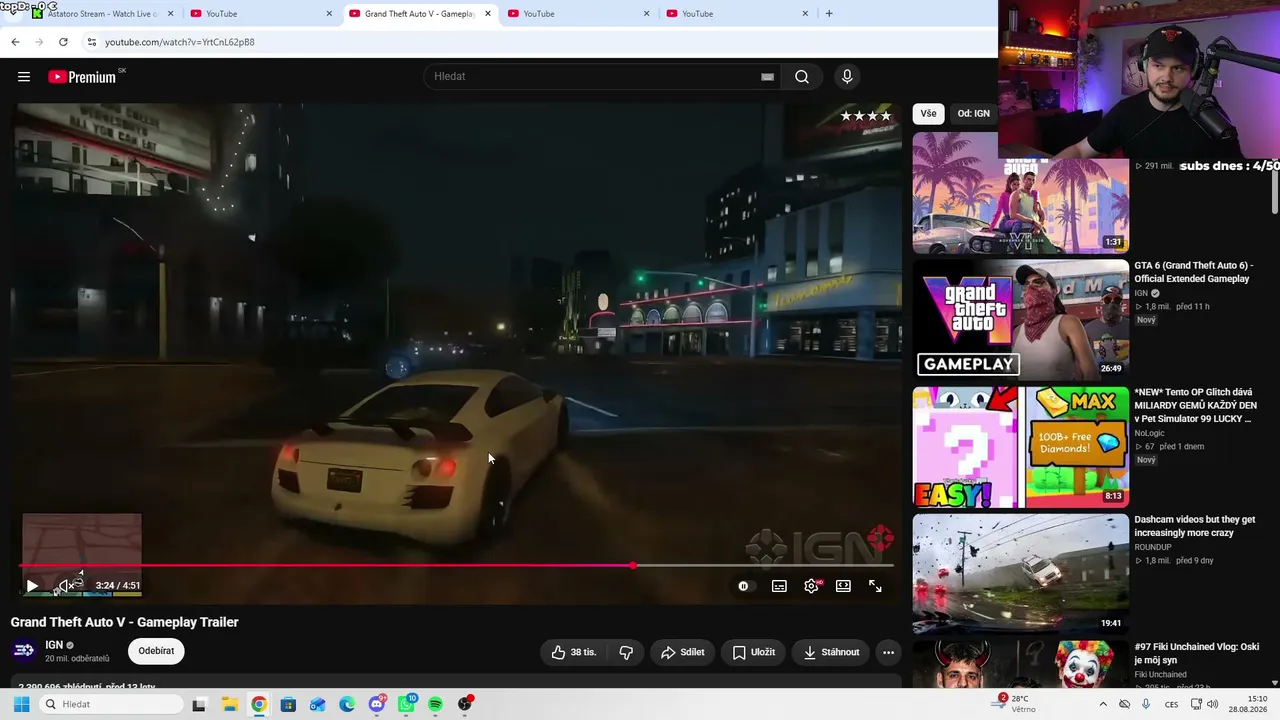Open the dashcam tornado video thumbnail
The height and width of the screenshot is (720, 1280).
(x=1020, y=574)
